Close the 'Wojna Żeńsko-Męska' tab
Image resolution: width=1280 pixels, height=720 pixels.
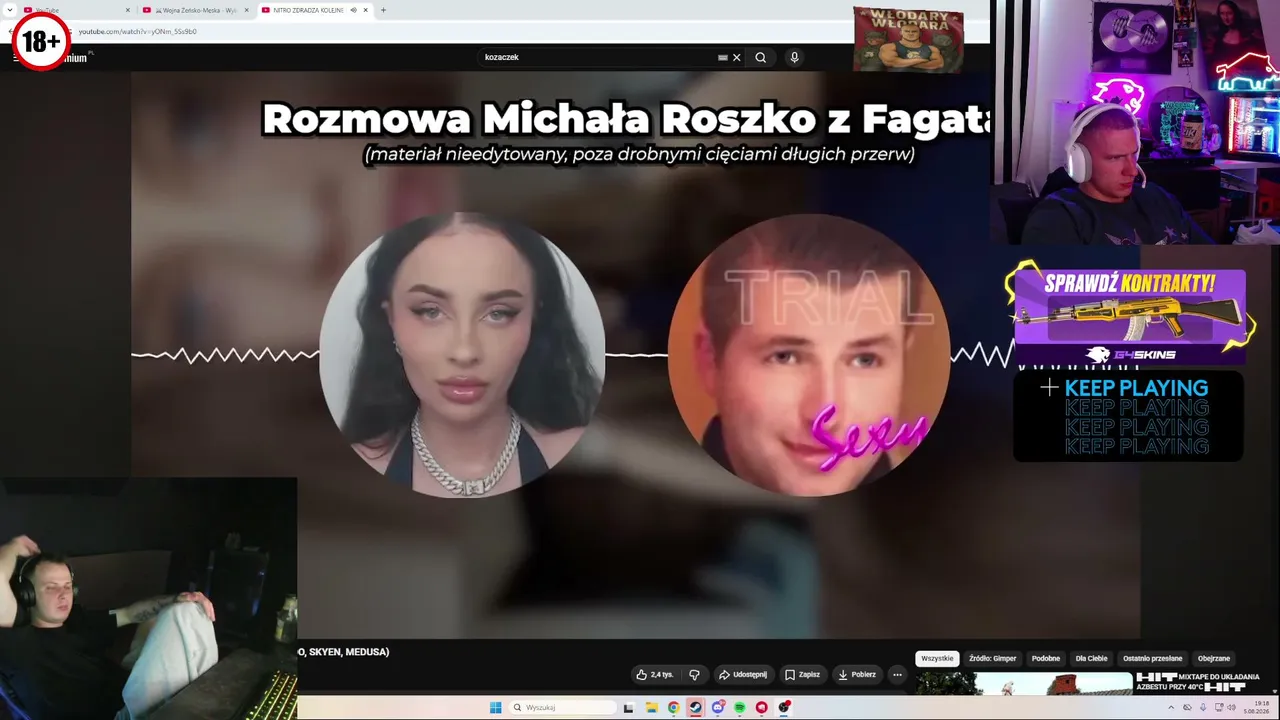click(x=247, y=10)
